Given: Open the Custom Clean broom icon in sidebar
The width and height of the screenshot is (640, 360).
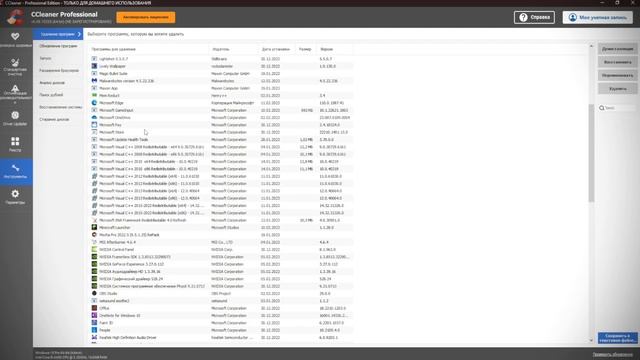Looking at the screenshot, I should pos(15,62).
